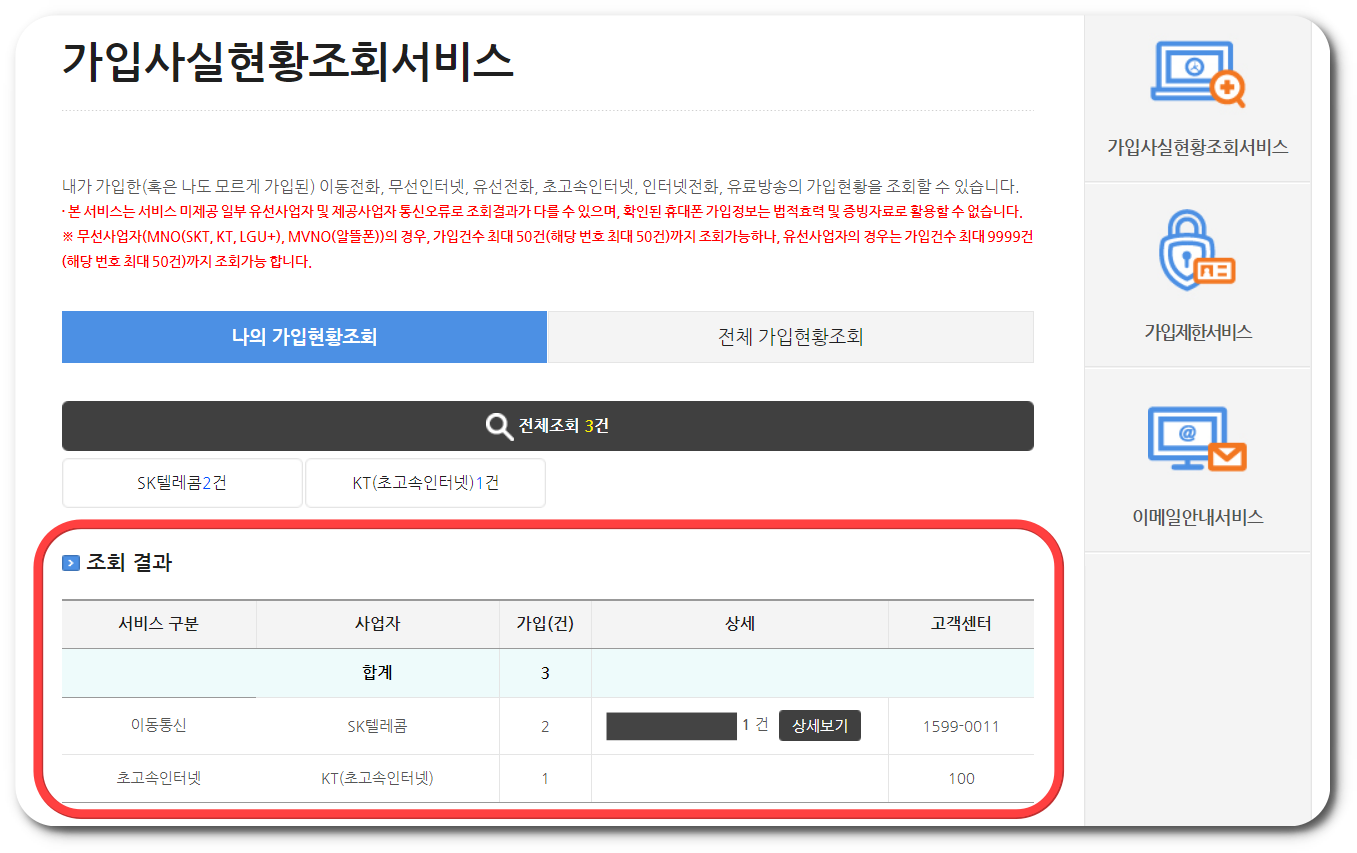
Task: Click the blue arrow beside 조회 결과
Action: coord(70,562)
